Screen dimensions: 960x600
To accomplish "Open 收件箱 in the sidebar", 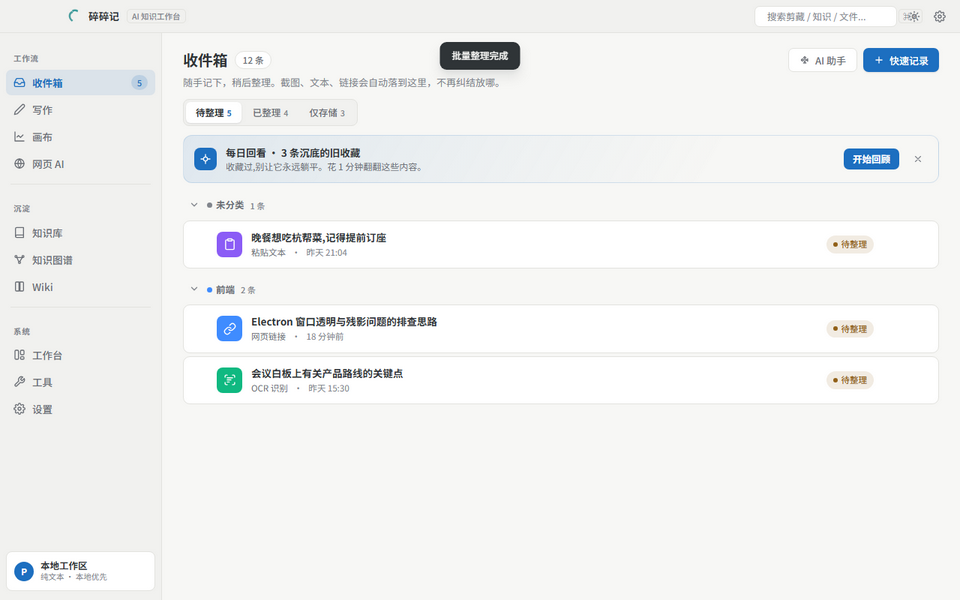I will click(80, 83).
